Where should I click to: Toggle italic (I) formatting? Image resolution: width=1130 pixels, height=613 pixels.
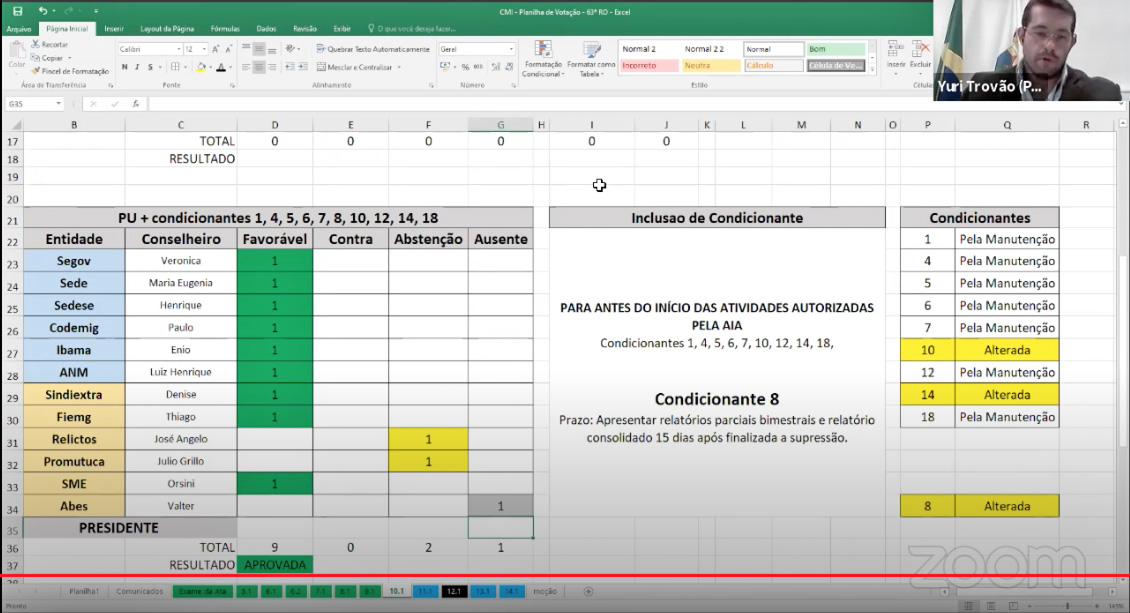137,67
